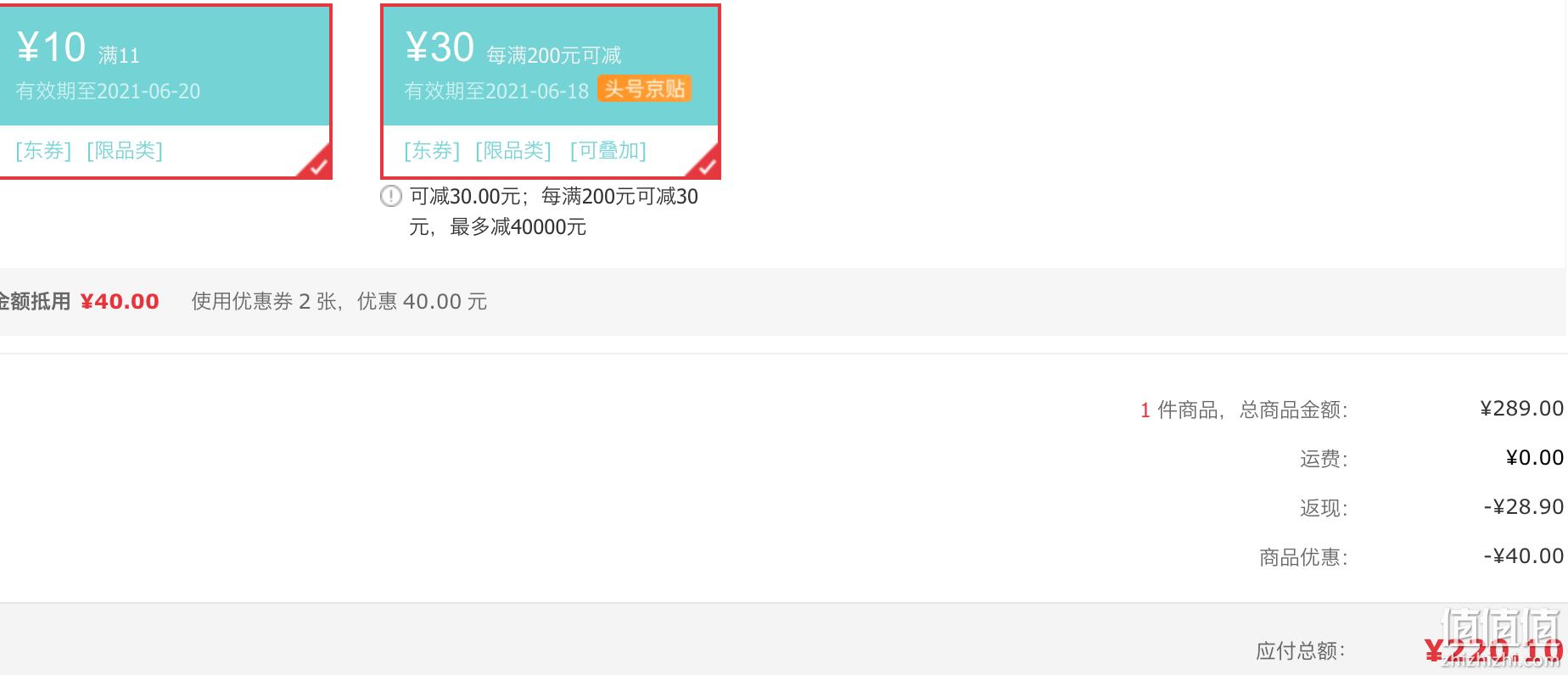Click the ¥40.00 金额抵用 amount
The image size is (1568, 675).
120,302
